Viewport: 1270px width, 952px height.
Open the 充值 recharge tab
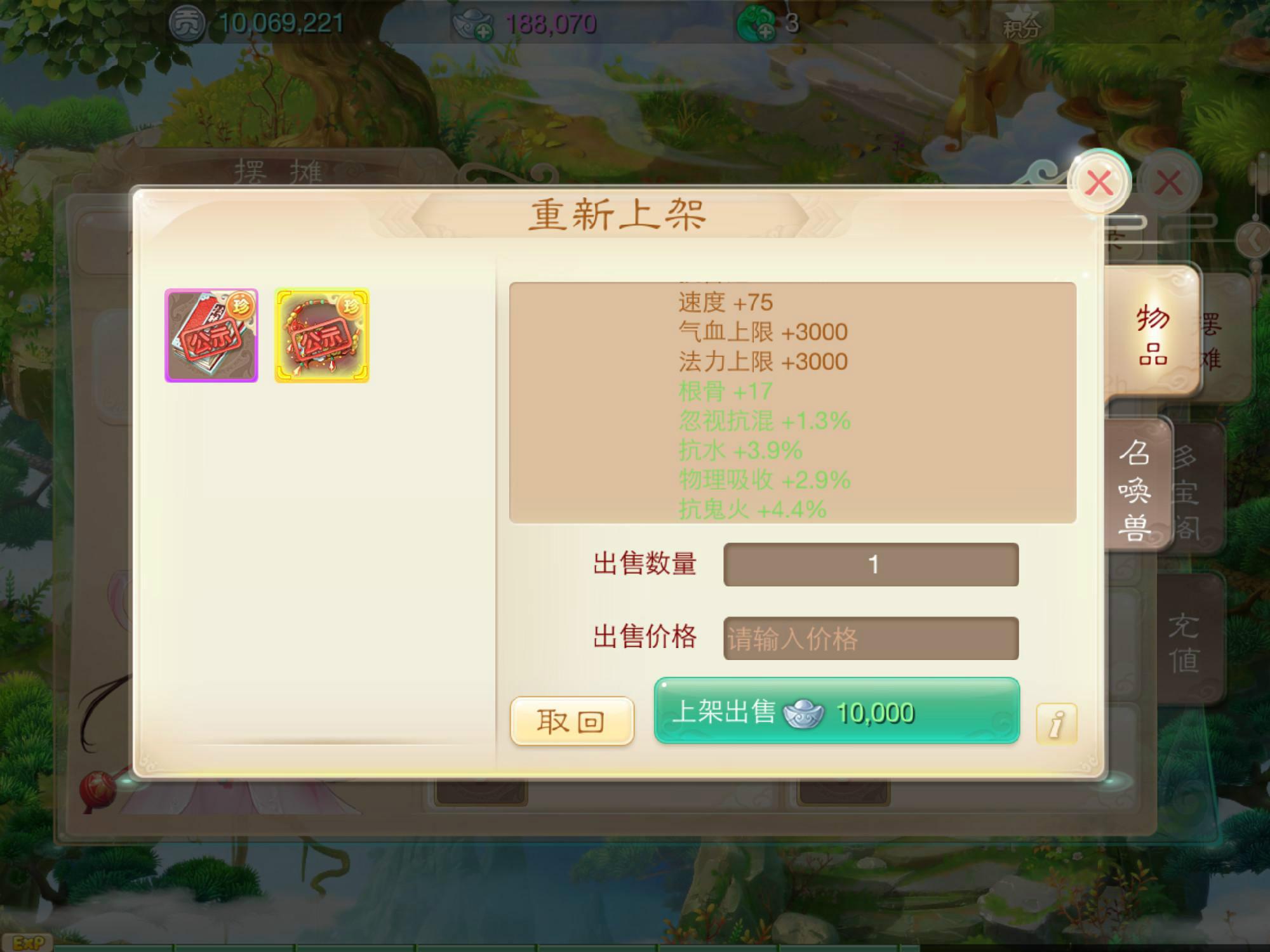pyautogui.click(x=1185, y=642)
